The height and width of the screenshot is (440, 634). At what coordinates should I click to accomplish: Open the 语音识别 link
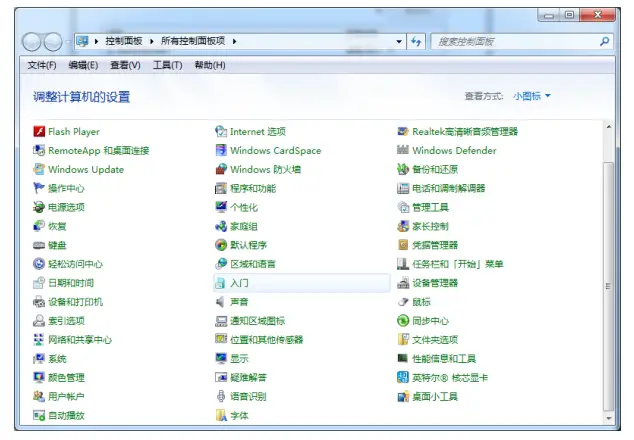(248, 396)
